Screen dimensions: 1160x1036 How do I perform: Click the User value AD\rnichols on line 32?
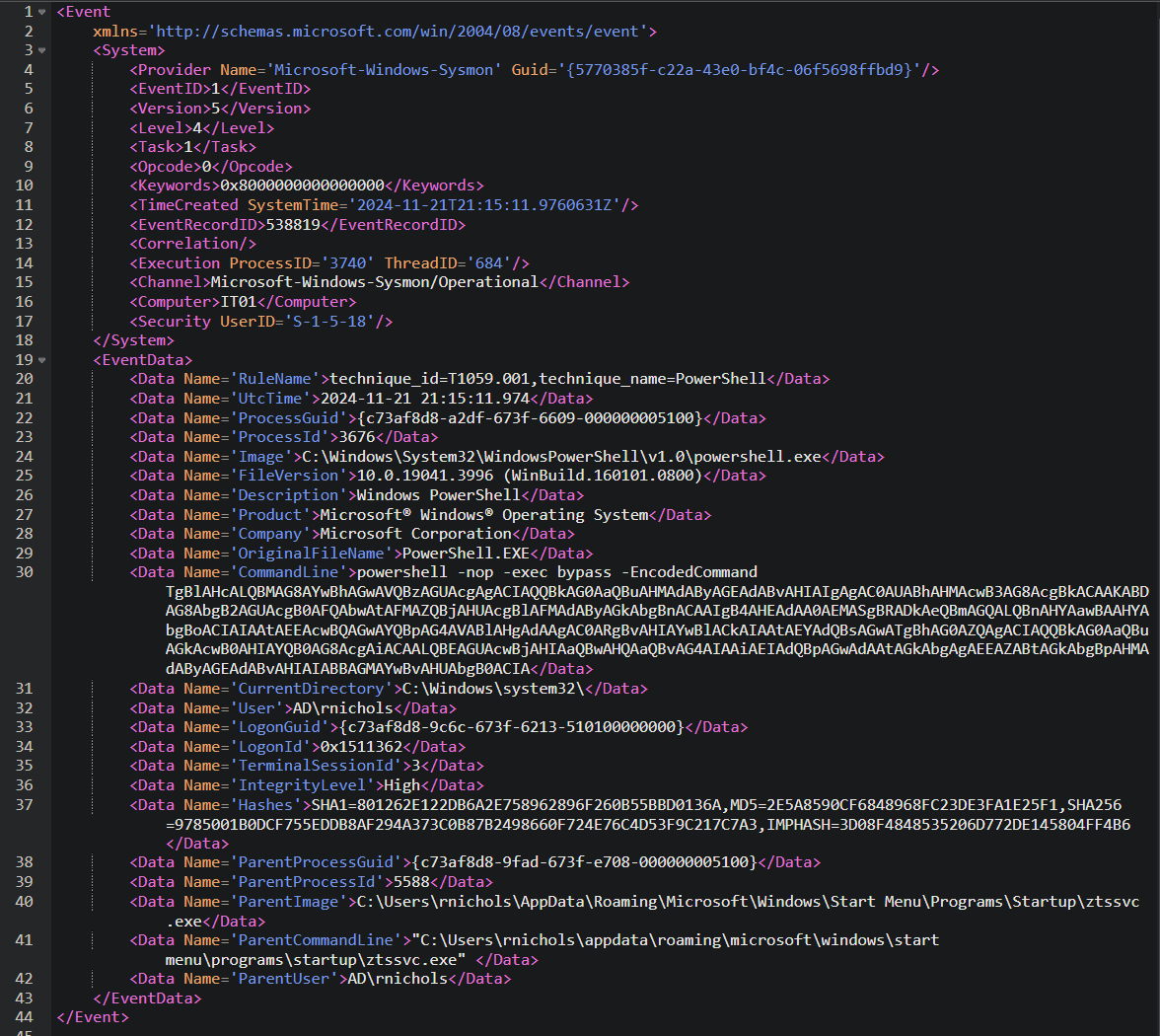point(343,708)
